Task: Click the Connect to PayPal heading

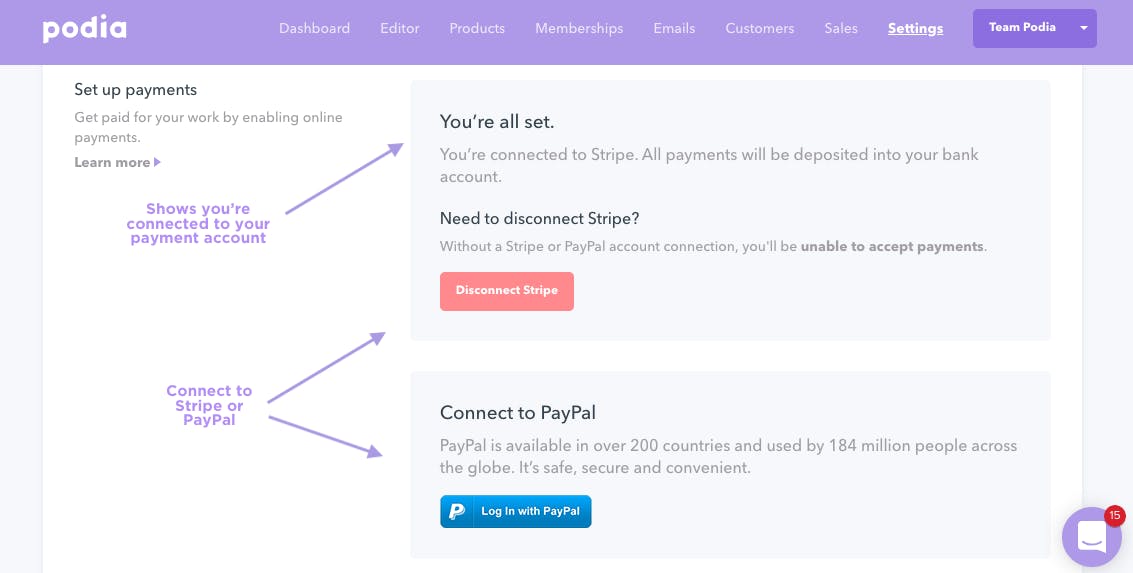Action: [x=517, y=413]
